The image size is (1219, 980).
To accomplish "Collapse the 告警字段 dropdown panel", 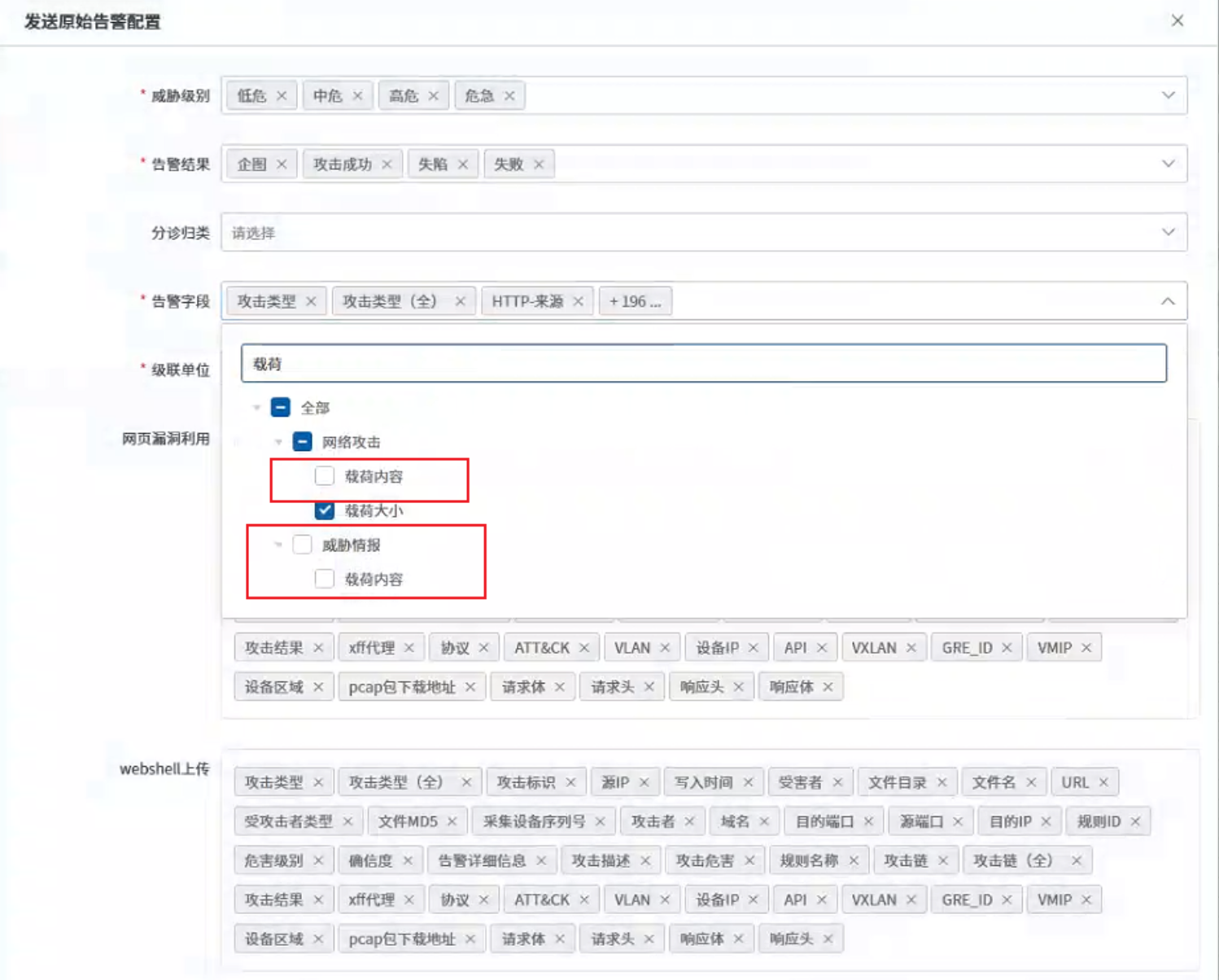I will click(1168, 302).
